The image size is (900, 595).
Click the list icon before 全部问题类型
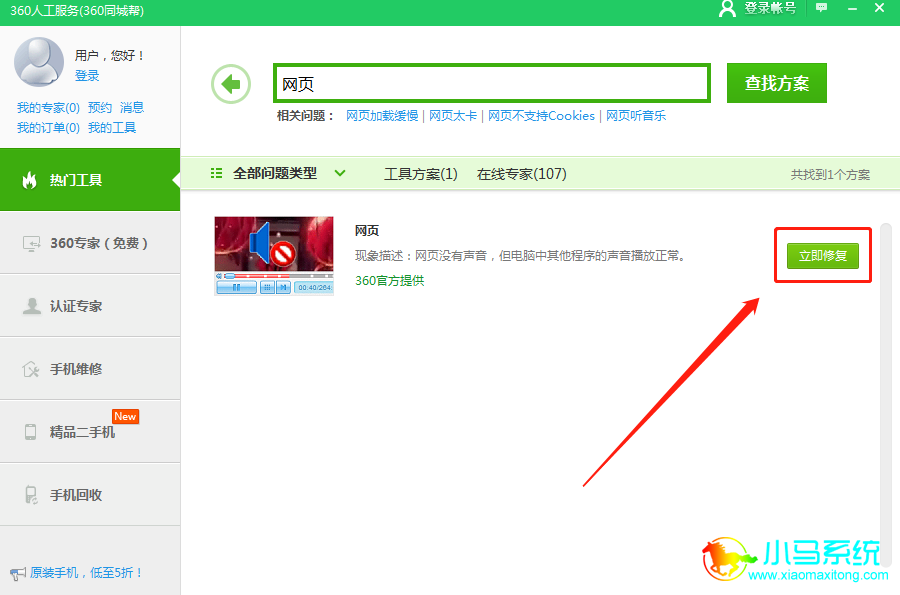click(216, 173)
